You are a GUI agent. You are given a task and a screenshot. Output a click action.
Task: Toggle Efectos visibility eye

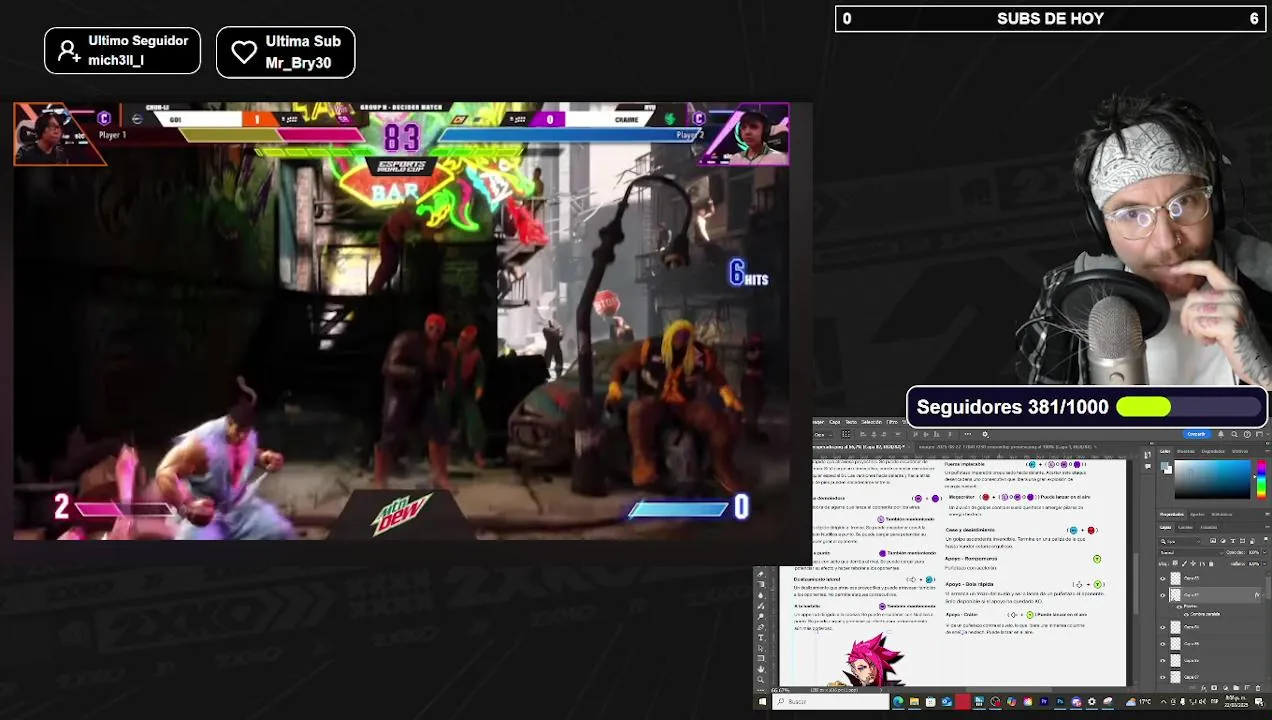click(1179, 607)
